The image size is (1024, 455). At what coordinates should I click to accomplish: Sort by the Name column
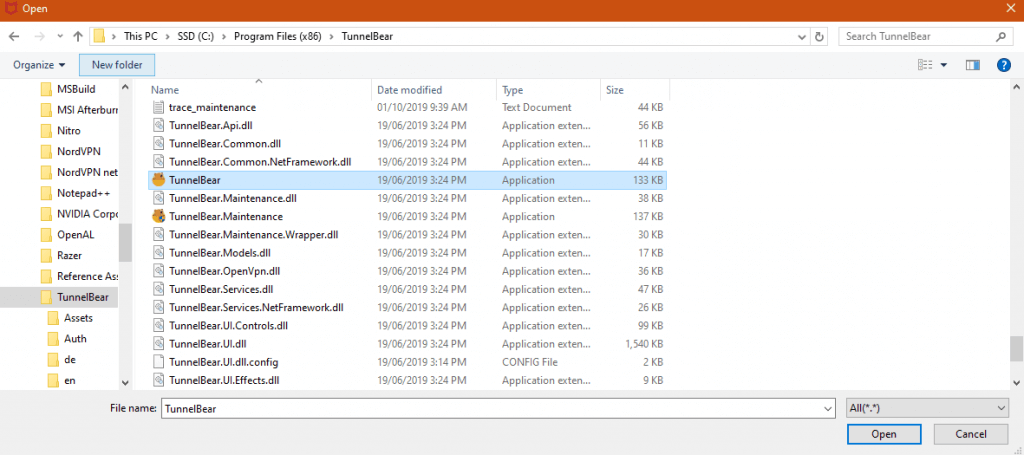tap(165, 90)
